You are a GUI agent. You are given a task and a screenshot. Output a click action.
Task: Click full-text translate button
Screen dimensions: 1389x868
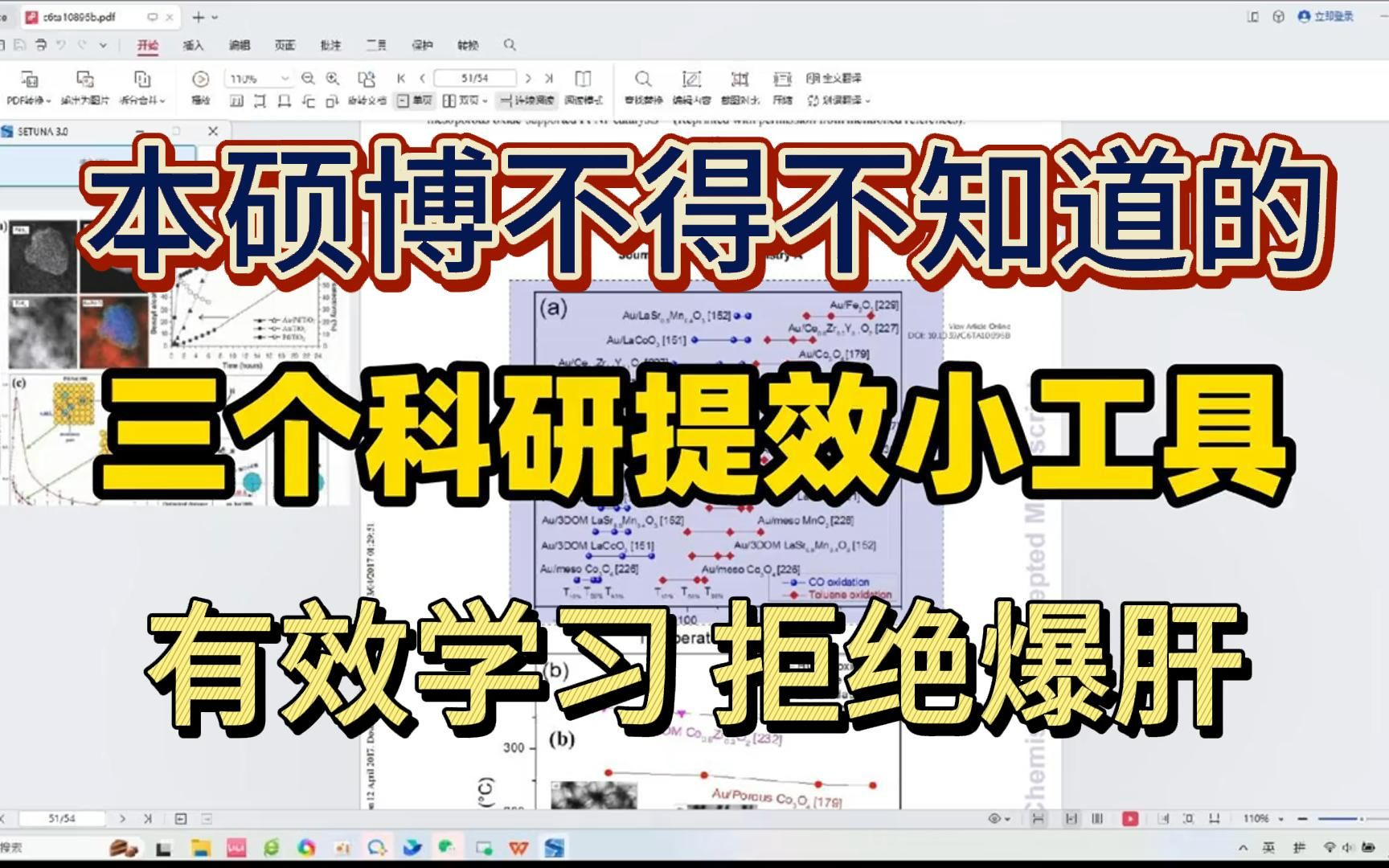click(x=834, y=78)
